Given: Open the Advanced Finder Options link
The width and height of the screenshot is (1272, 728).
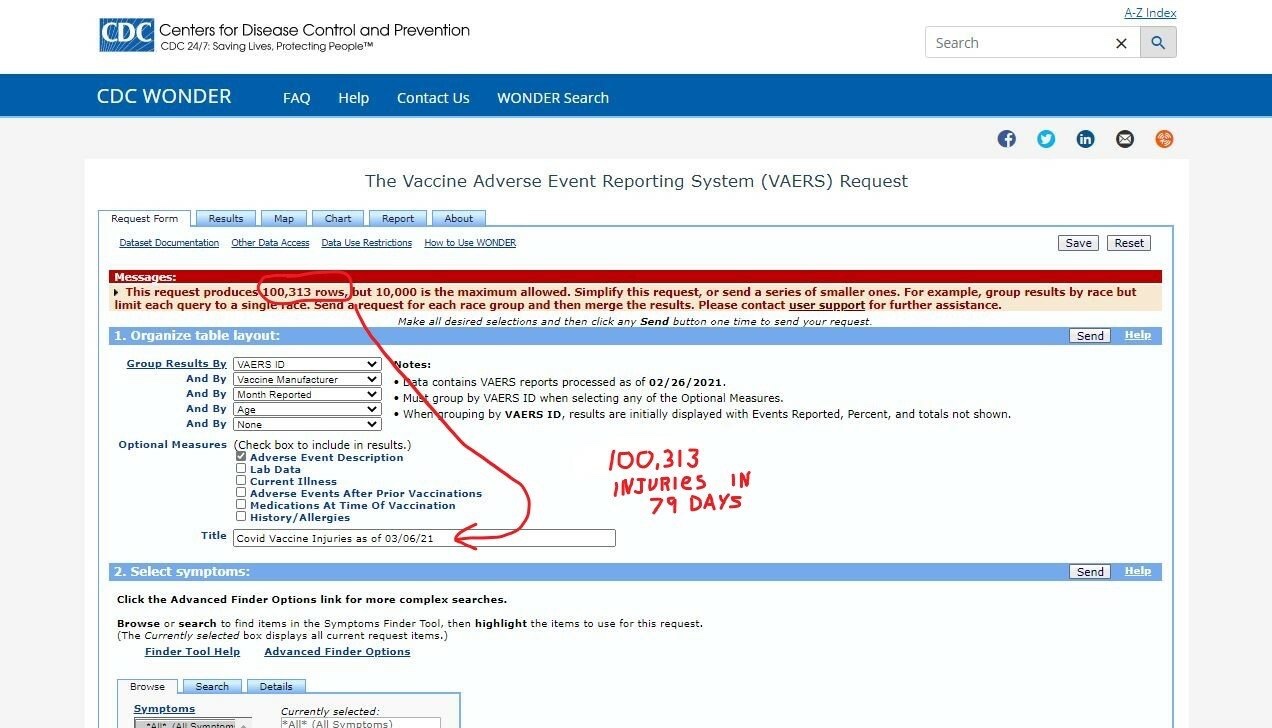Looking at the screenshot, I should click(x=337, y=652).
